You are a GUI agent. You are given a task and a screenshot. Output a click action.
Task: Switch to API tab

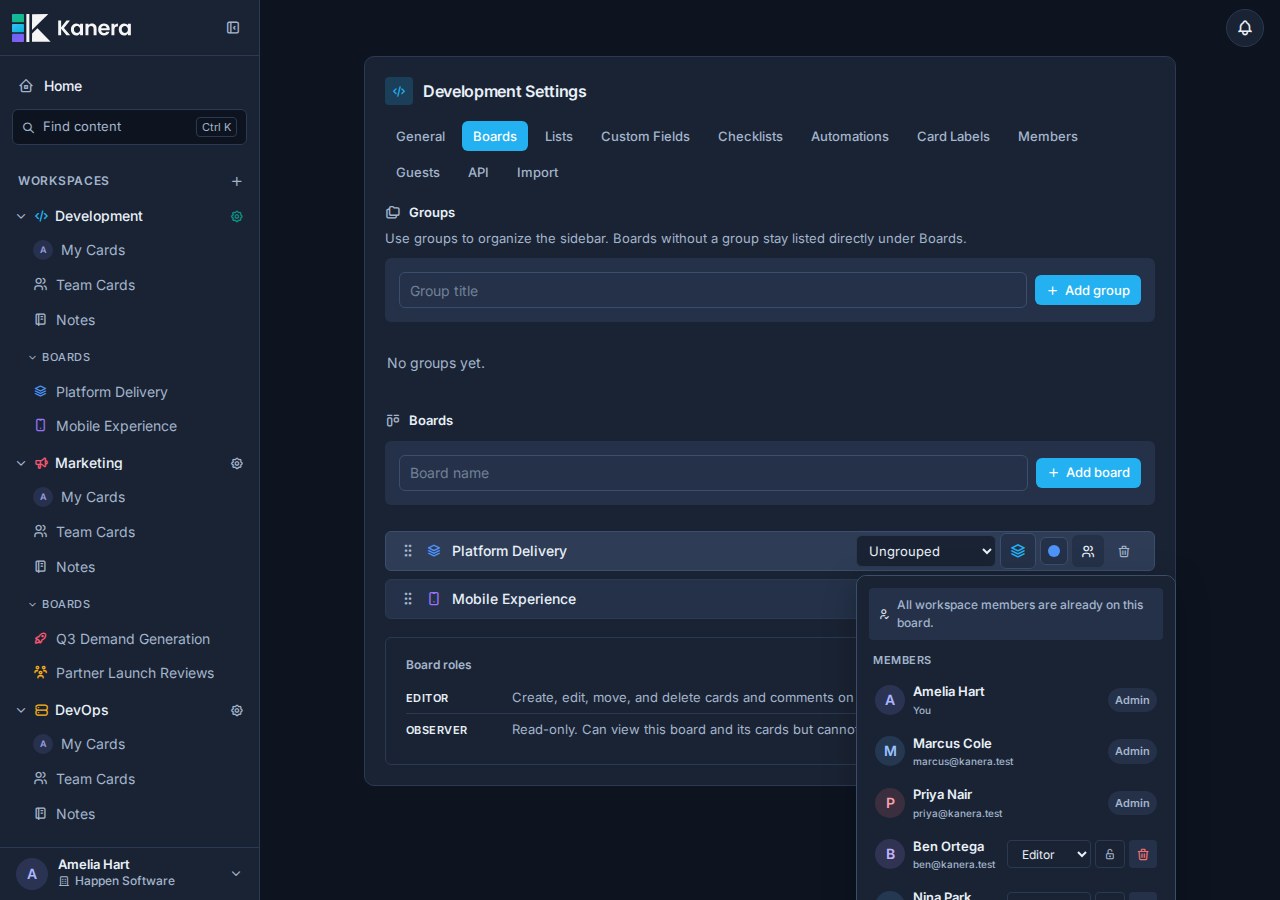tap(478, 172)
